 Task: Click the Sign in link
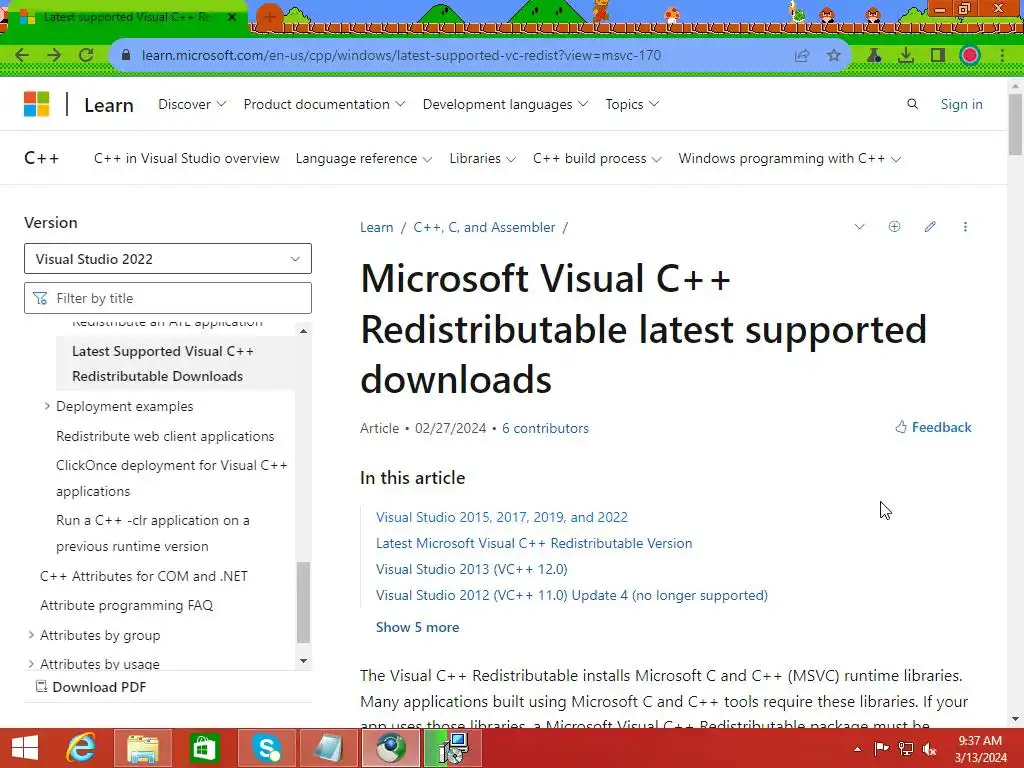point(961,104)
